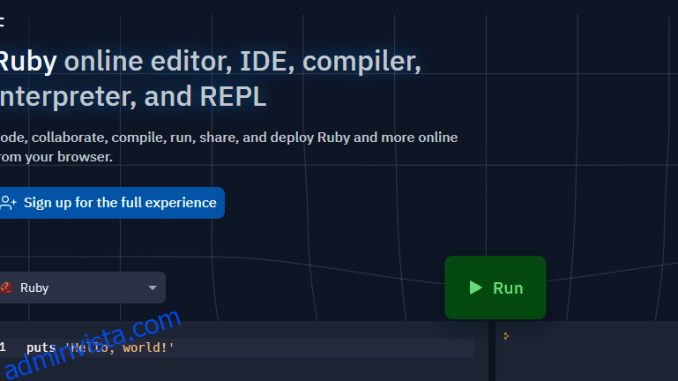This screenshot has width=678, height=381.
Task: Open the hamburger menu at top-left corner
Action: click(2, 22)
